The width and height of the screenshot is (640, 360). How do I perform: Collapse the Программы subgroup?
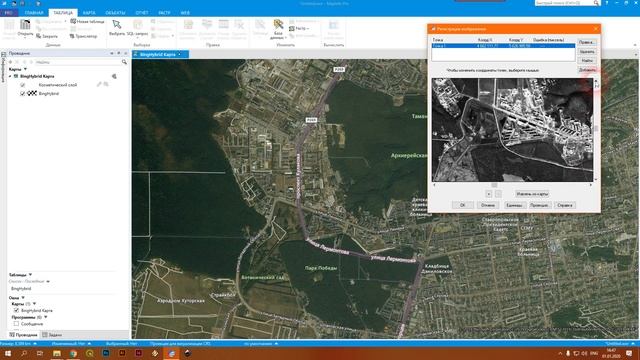coord(46,317)
